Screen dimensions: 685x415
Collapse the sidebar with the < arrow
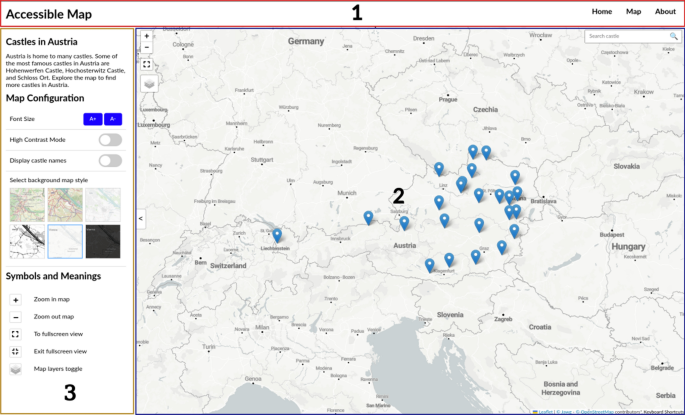(x=141, y=218)
